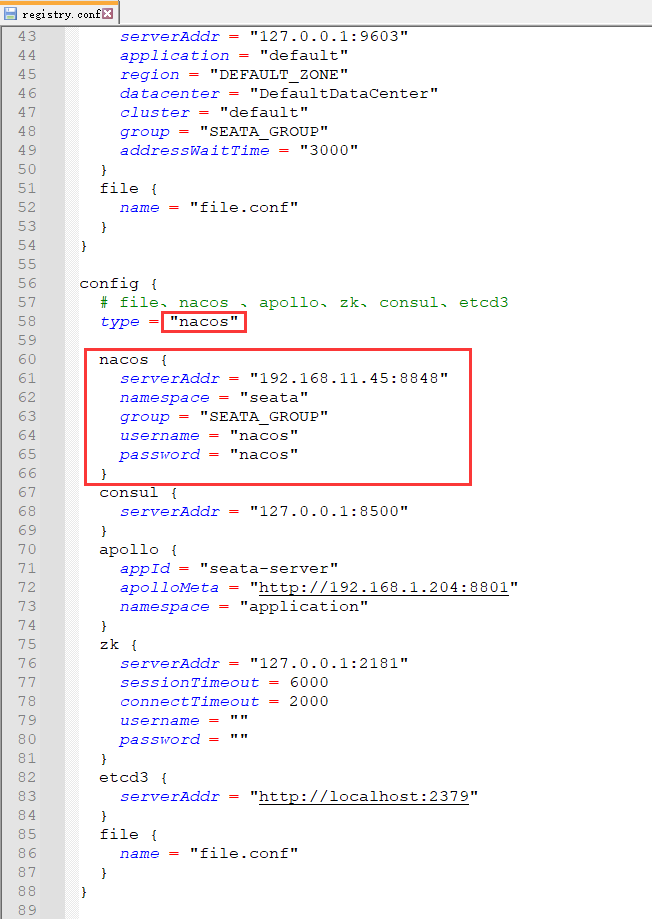Close the registry.conf tab
This screenshot has width=652, height=919.
click(x=108, y=14)
